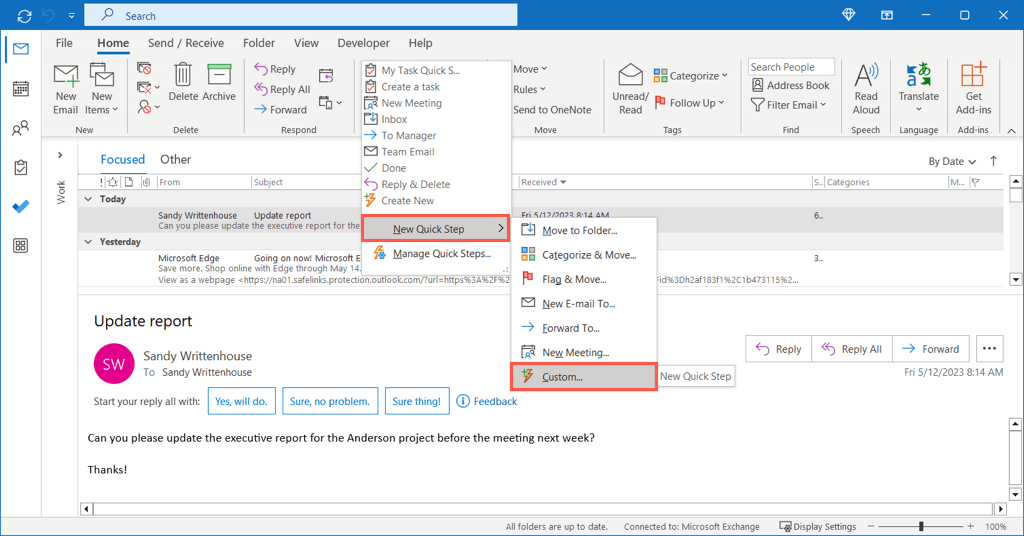Switch to the Folder ribbon tab
The image size is (1024, 536).
coord(259,43)
